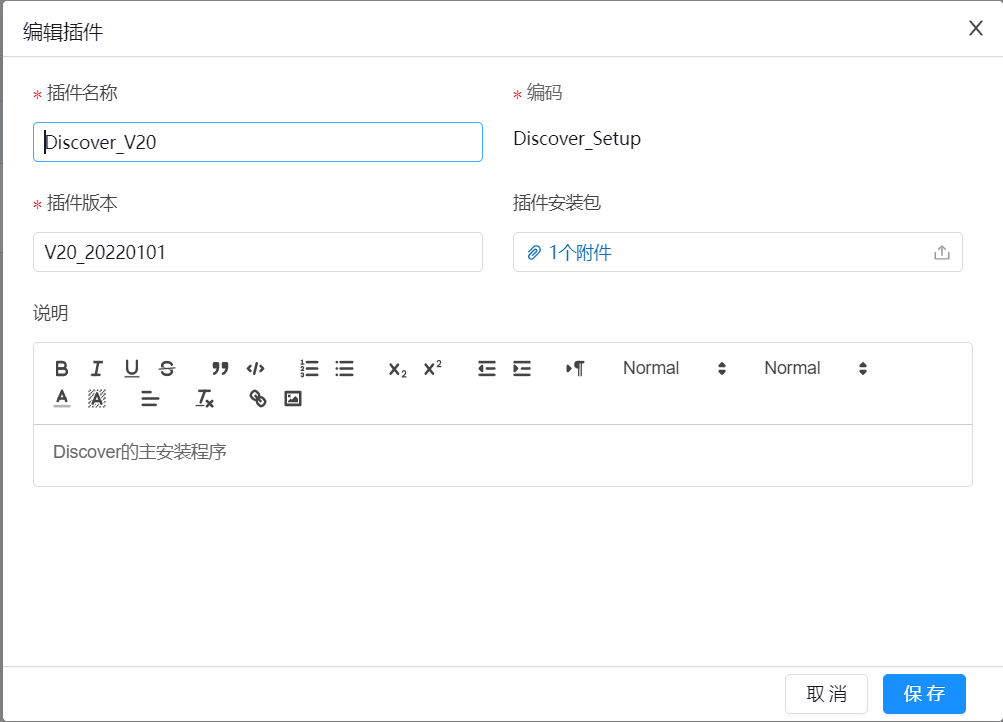Image resolution: width=1003 pixels, height=722 pixels.
Task: Click the 保存 button
Action: pos(924,694)
